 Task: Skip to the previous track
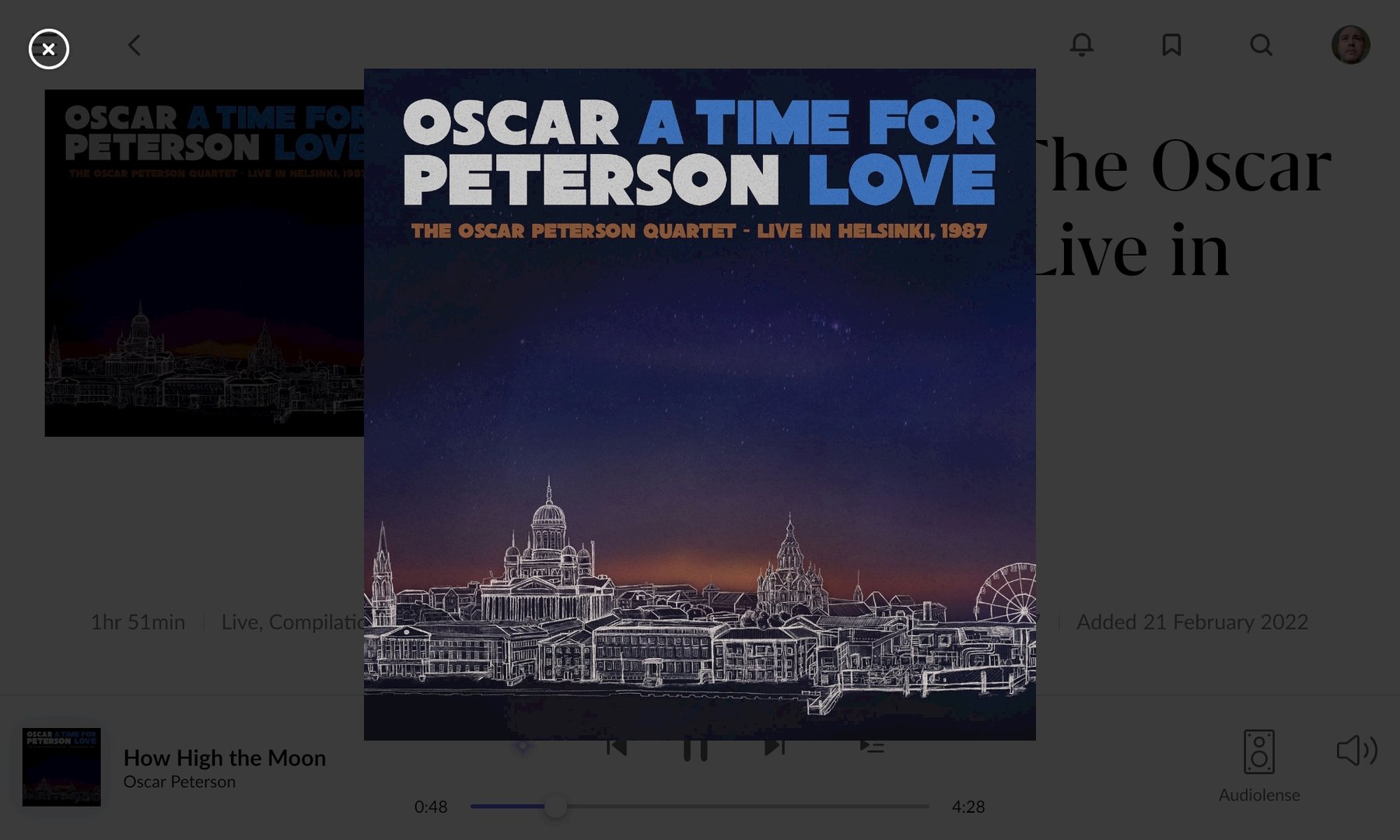(x=617, y=747)
